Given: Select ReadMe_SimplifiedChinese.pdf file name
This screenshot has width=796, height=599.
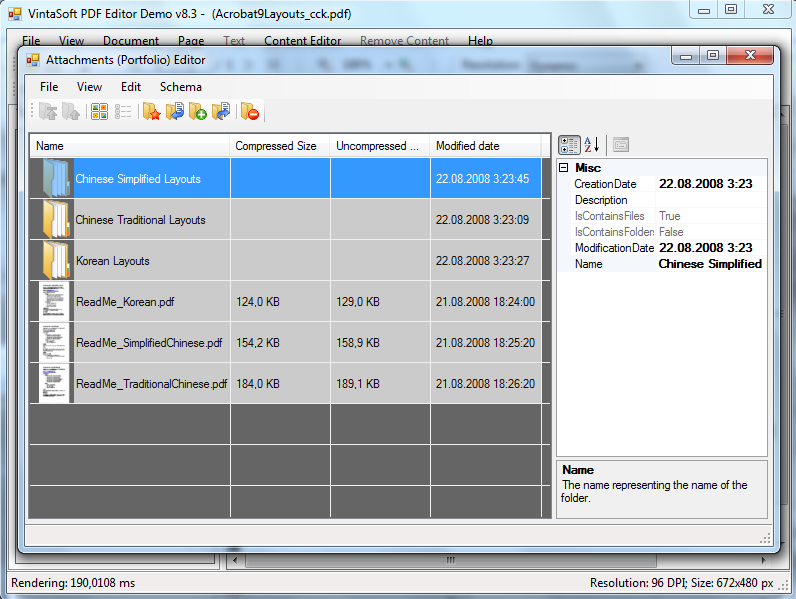Looking at the screenshot, I should 149,343.
